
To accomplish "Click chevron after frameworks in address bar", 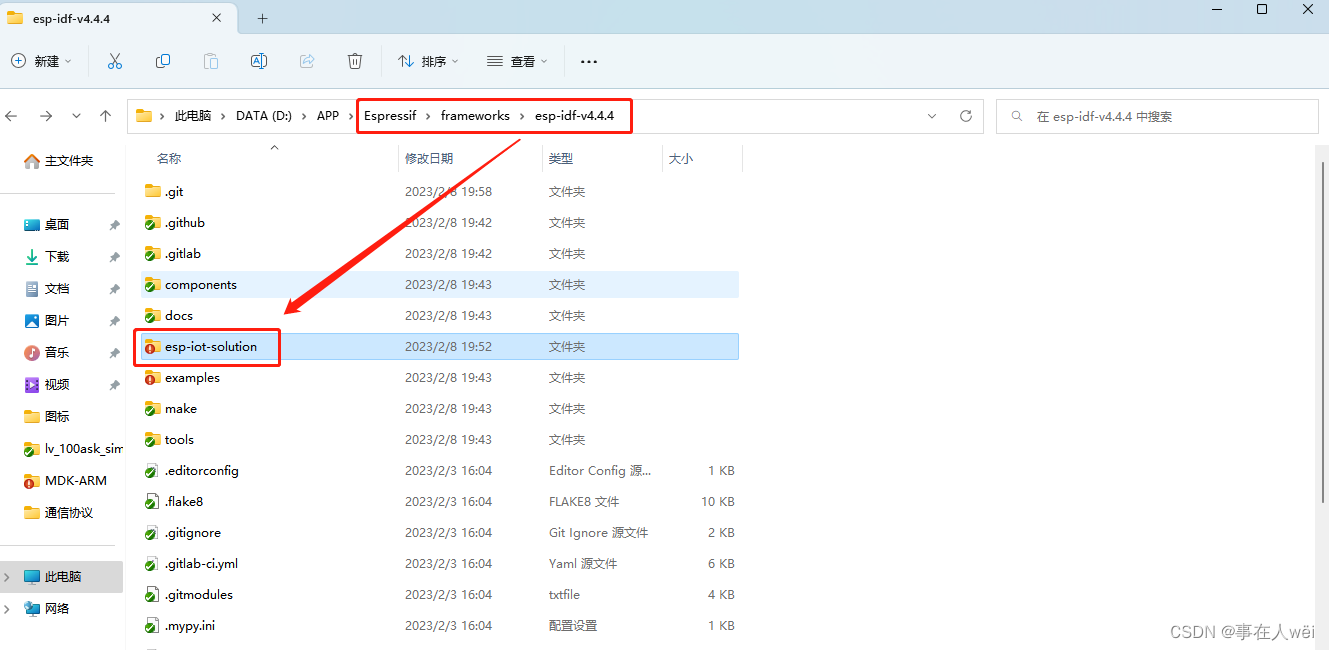I will pyautogui.click(x=522, y=116).
